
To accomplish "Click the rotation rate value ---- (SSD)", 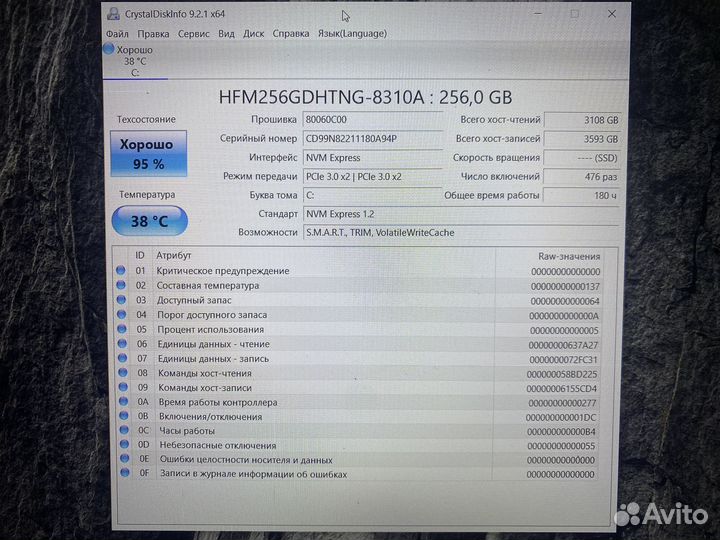I will pos(582,158).
